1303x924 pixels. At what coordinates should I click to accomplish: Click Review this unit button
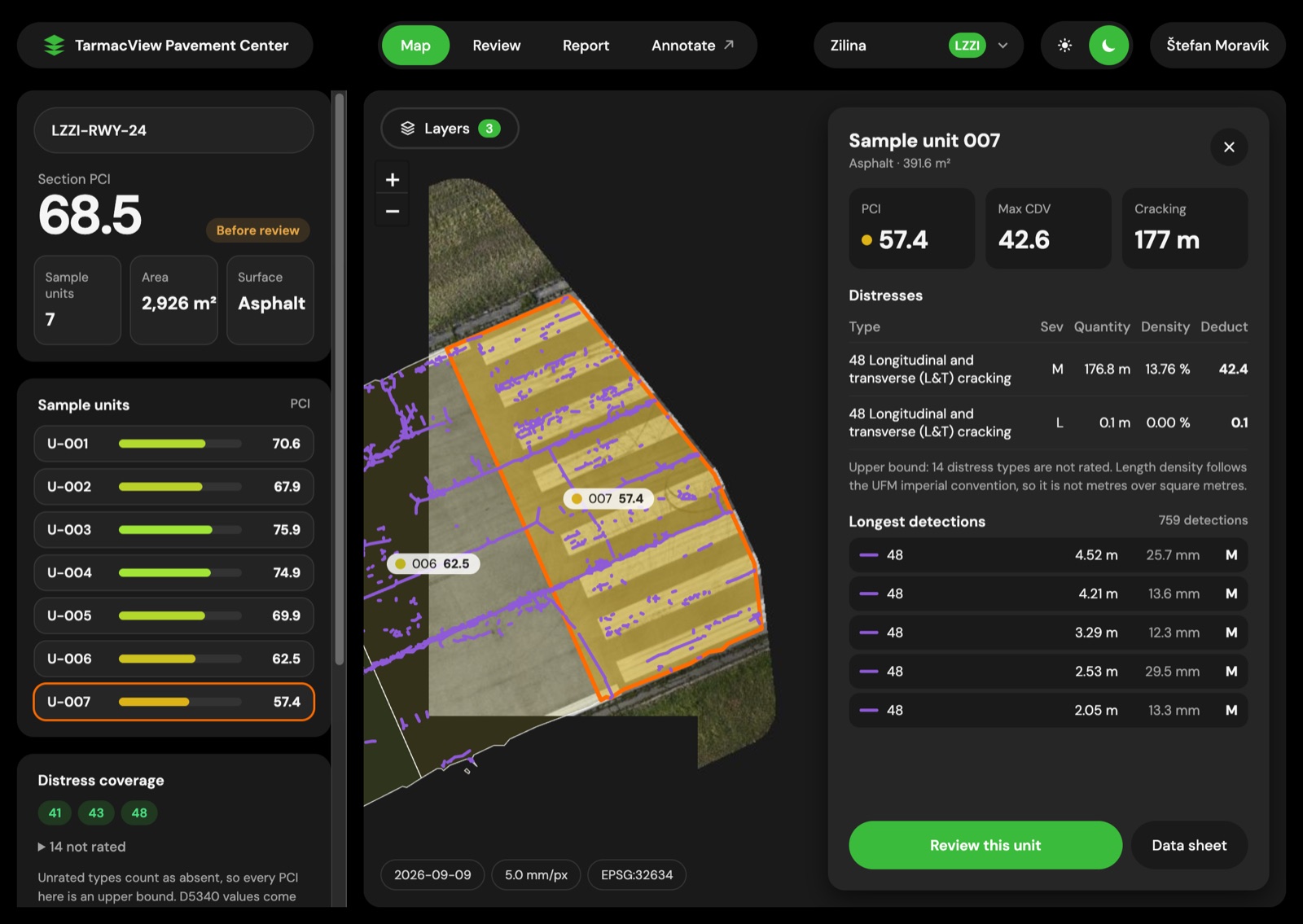985,845
